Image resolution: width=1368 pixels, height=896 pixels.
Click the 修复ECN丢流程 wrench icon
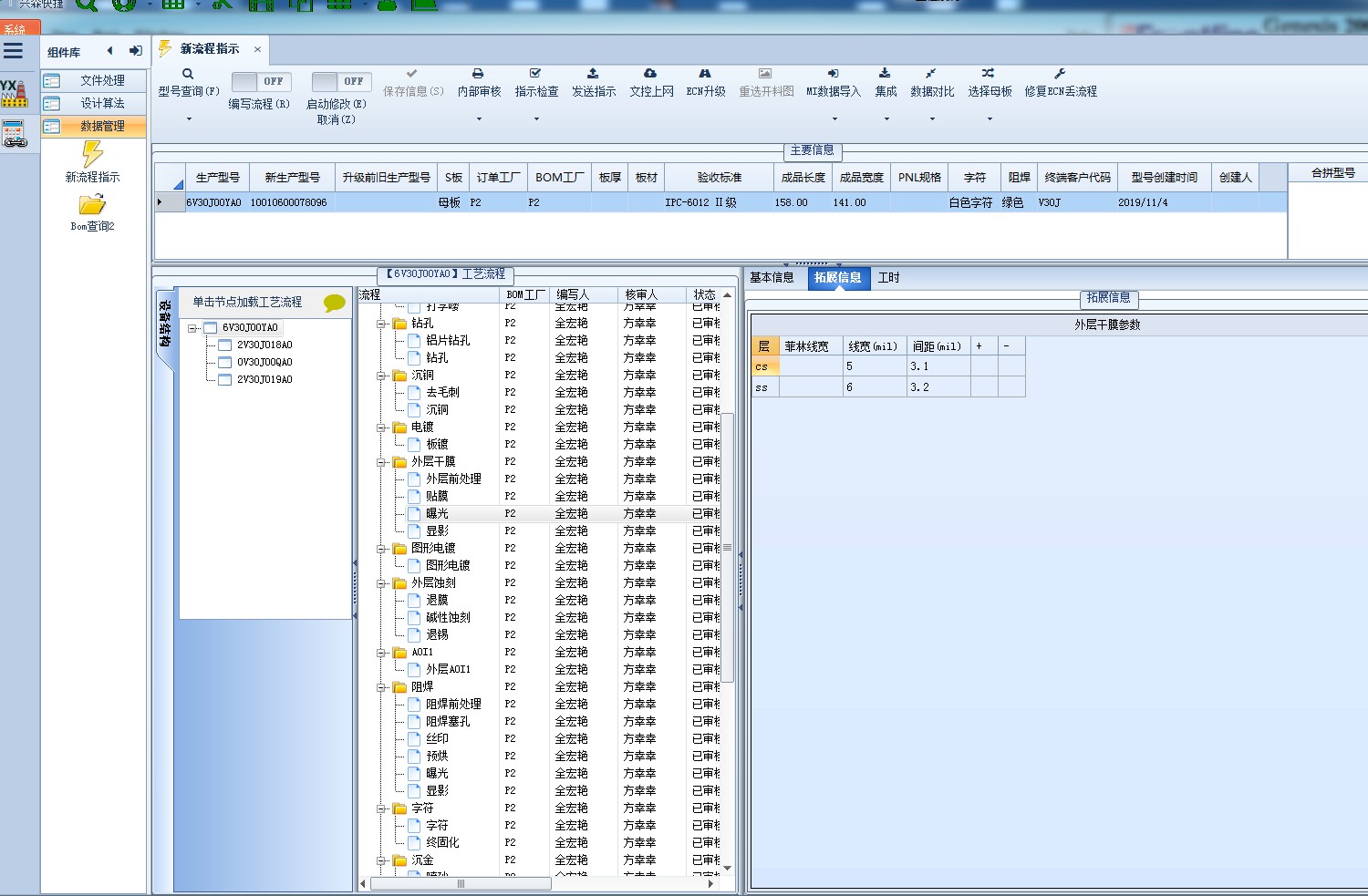point(1060,73)
